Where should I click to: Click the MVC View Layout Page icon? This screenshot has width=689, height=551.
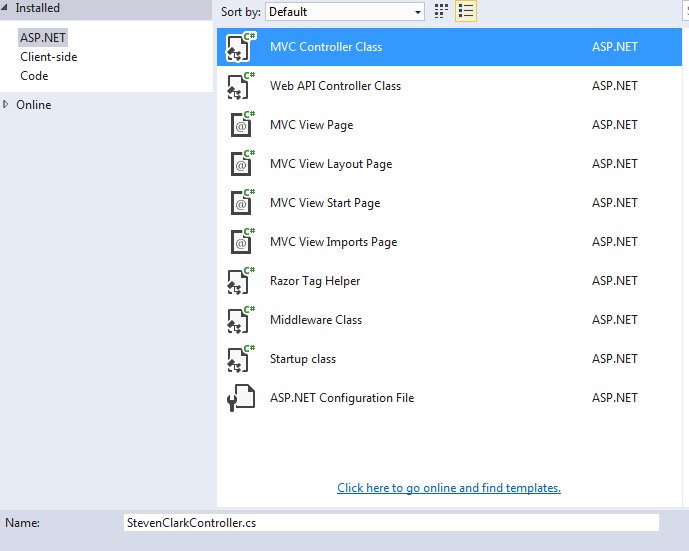[x=242, y=164]
